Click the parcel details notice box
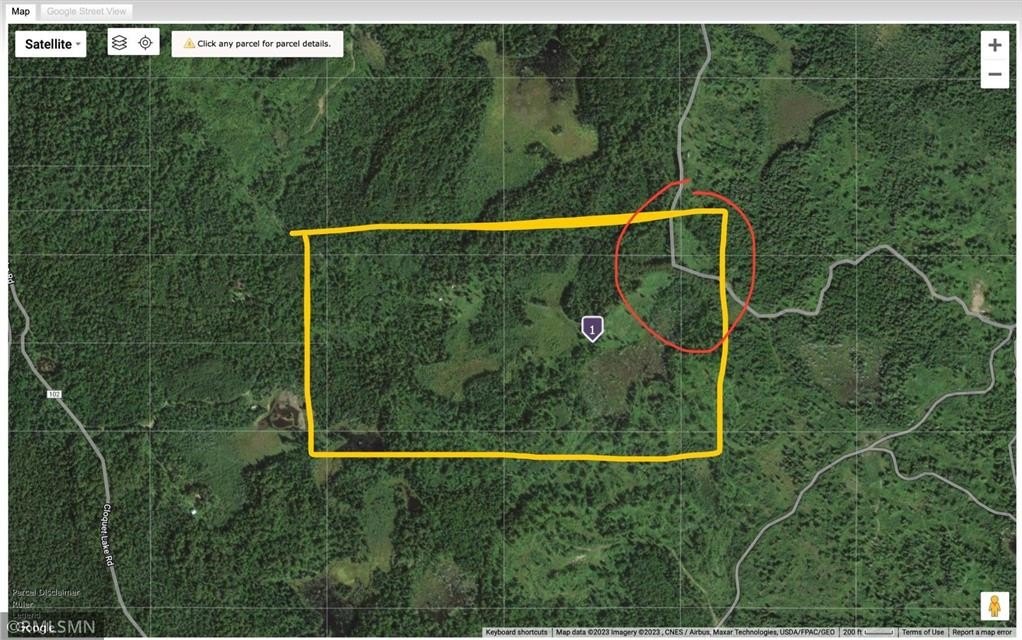 click(257, 44)
